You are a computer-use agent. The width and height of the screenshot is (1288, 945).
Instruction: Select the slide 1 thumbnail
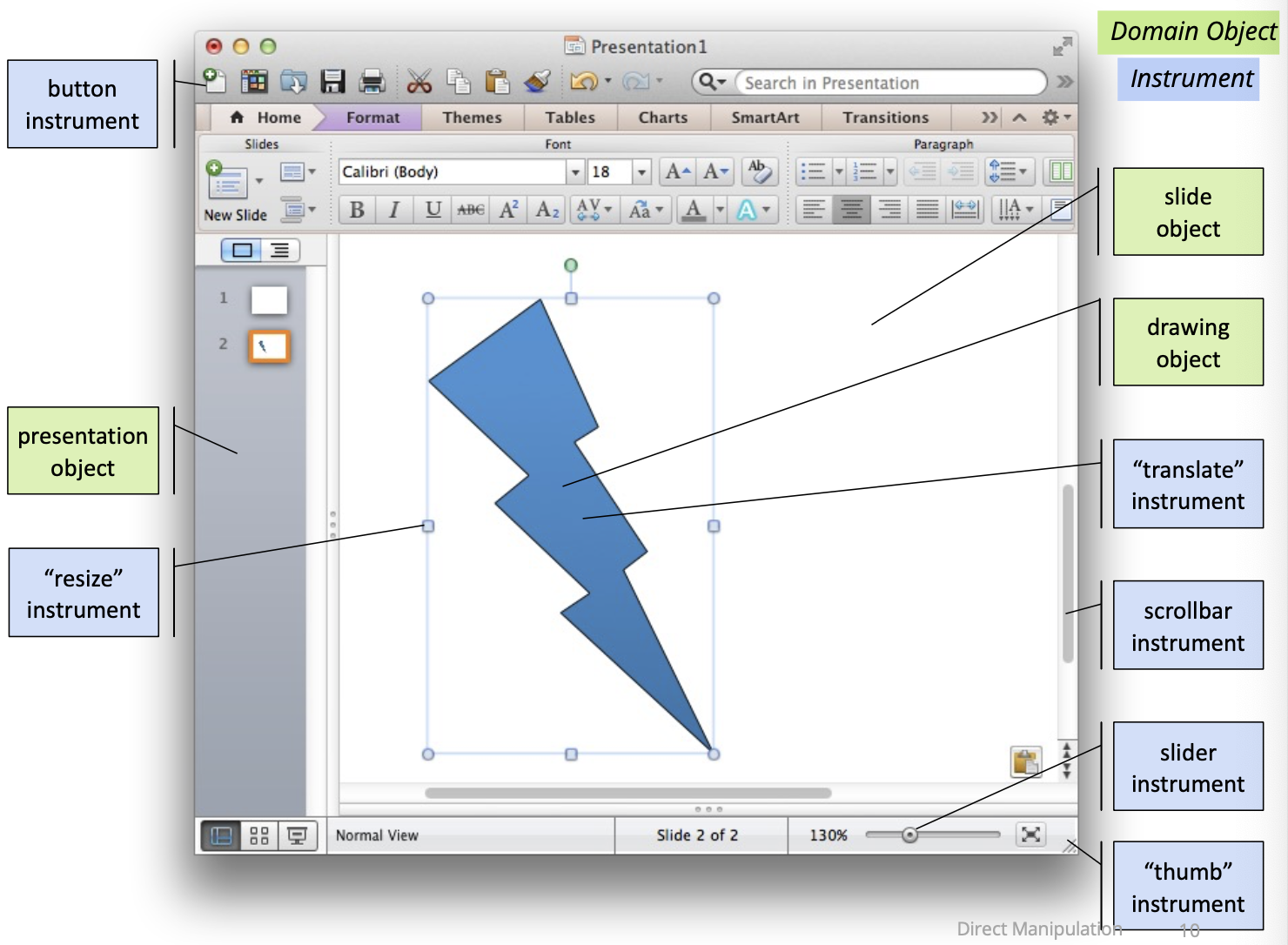click(x=269, y=300)
